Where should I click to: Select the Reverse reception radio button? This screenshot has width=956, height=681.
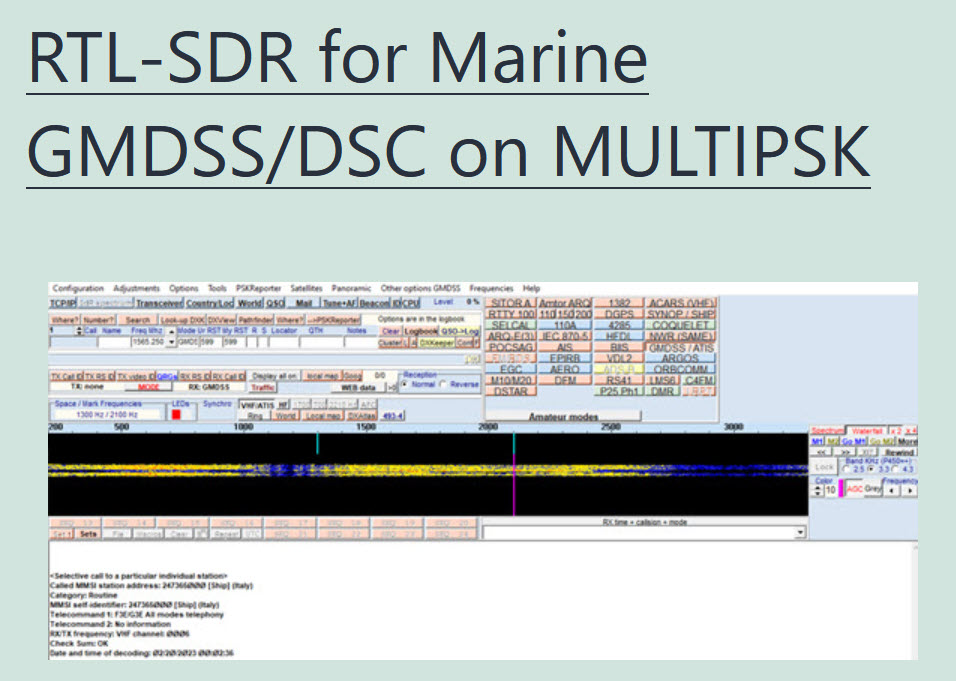point(444,384)
